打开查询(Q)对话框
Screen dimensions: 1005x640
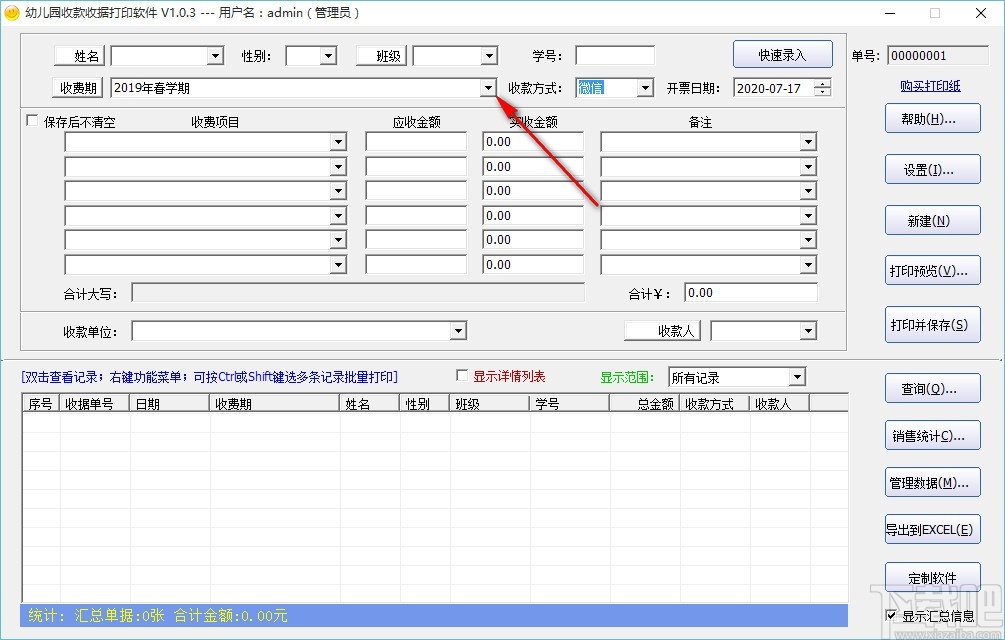[x=932, y=387]
